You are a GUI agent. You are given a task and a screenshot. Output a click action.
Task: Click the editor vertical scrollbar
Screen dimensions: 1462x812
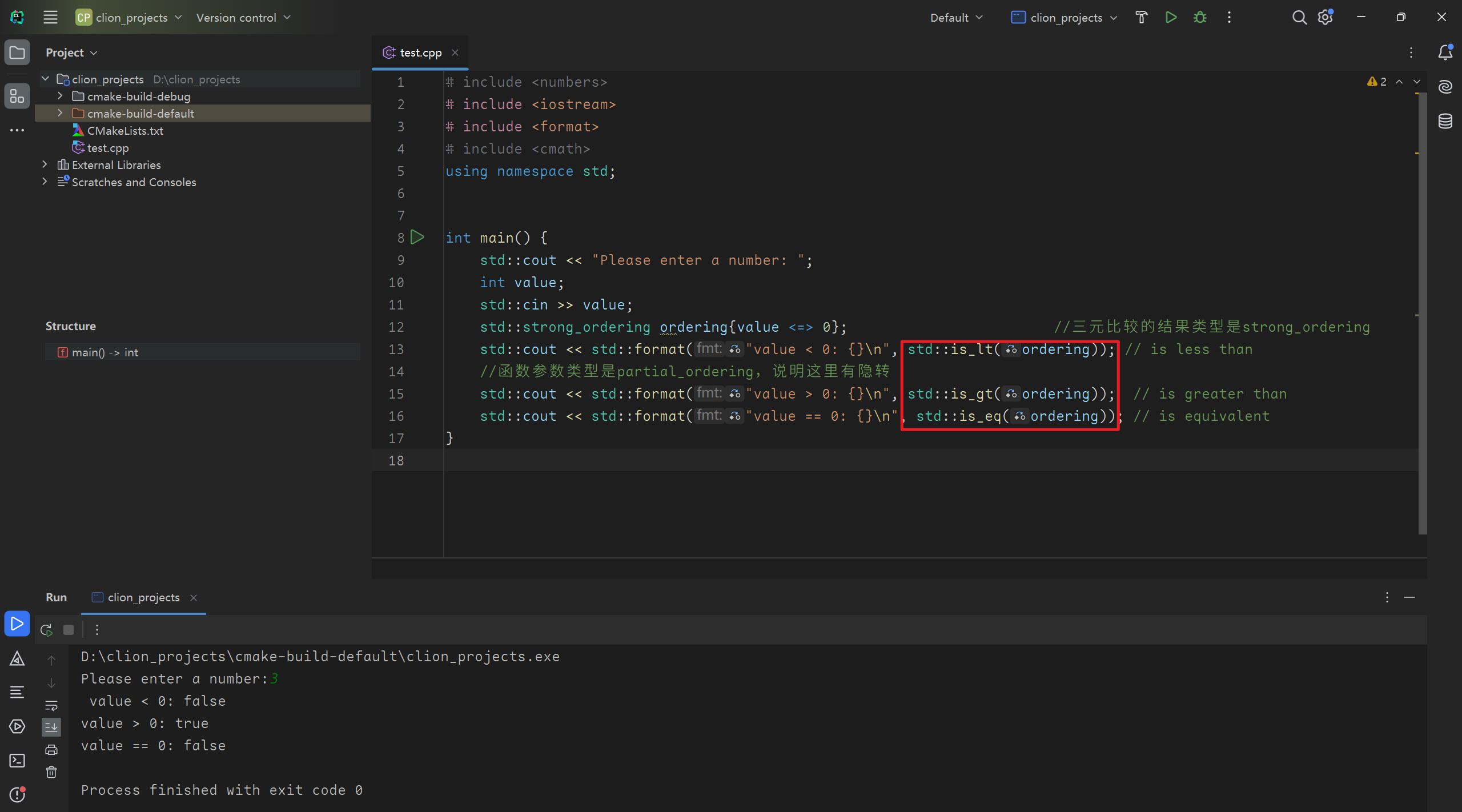[x=1422, y=314]
